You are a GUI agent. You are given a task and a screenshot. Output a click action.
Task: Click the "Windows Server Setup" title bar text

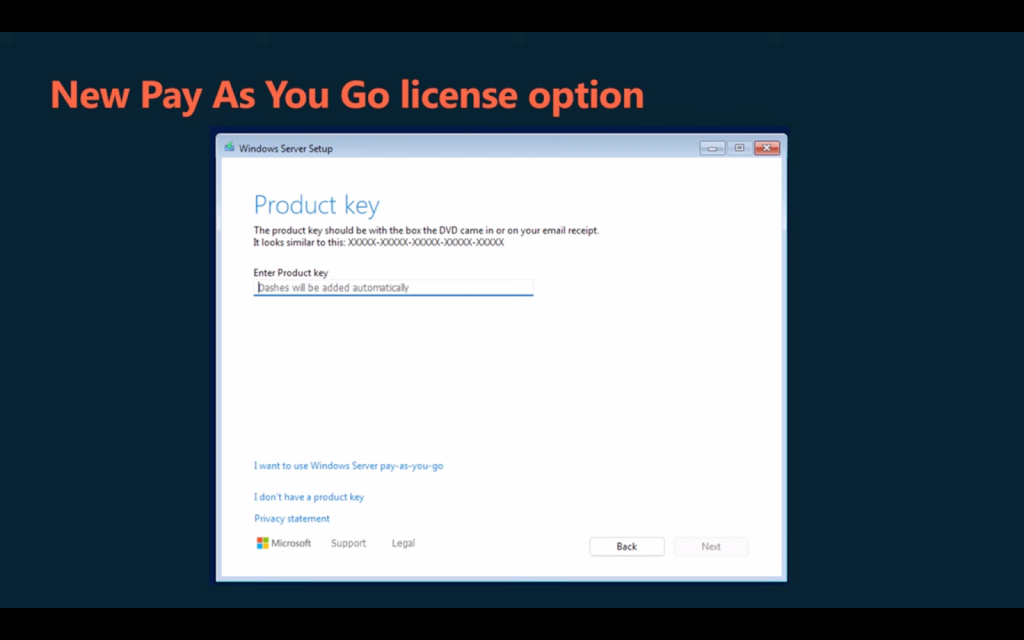pyautogui.click(x=285, y=148)
